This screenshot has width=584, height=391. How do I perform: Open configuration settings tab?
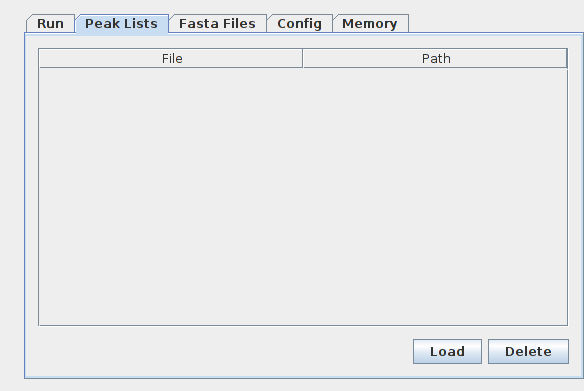pyautogui.click(x=299, y=23)
